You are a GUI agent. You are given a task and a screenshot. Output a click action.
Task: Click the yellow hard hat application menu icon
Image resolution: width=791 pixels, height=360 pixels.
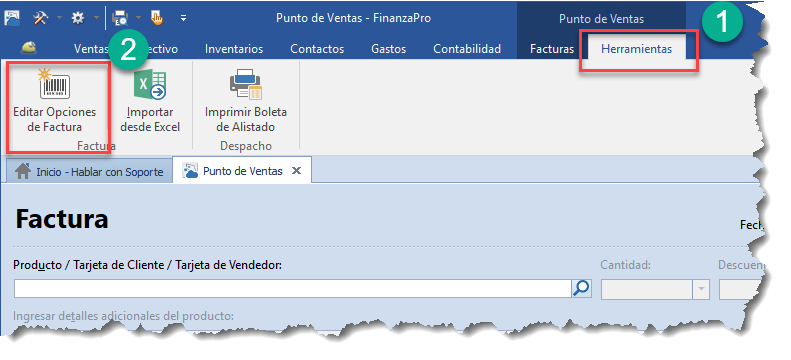coord(29,48)
